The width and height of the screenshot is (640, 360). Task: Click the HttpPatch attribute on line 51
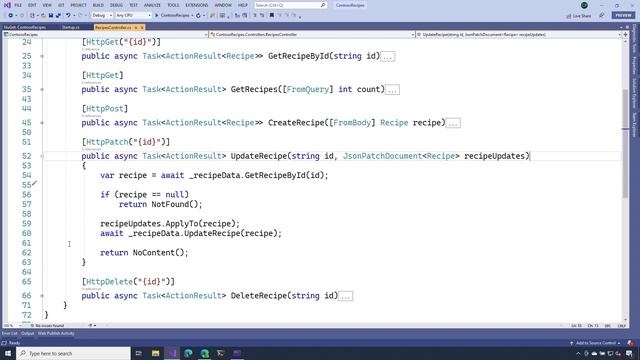point(126,142)
